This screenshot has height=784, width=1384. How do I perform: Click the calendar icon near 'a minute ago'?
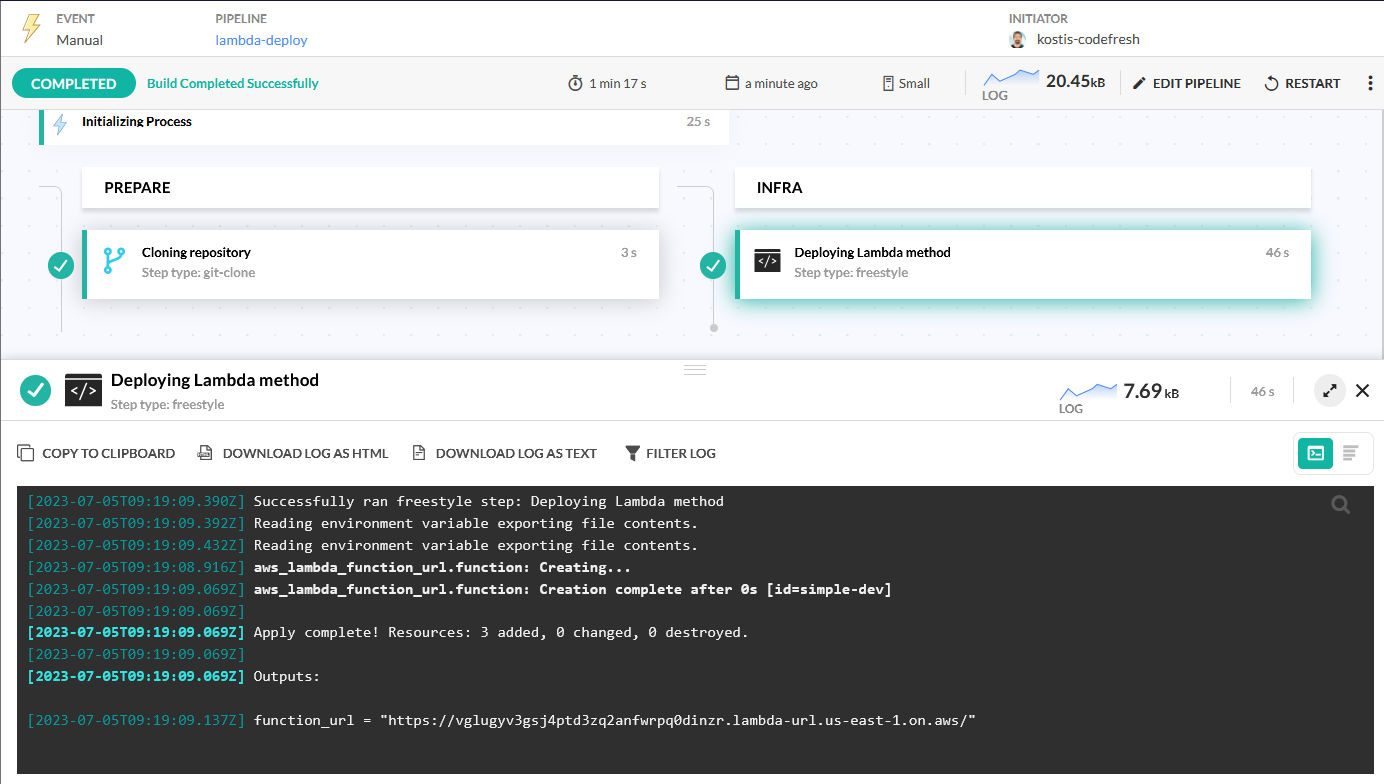click(732, 83)
